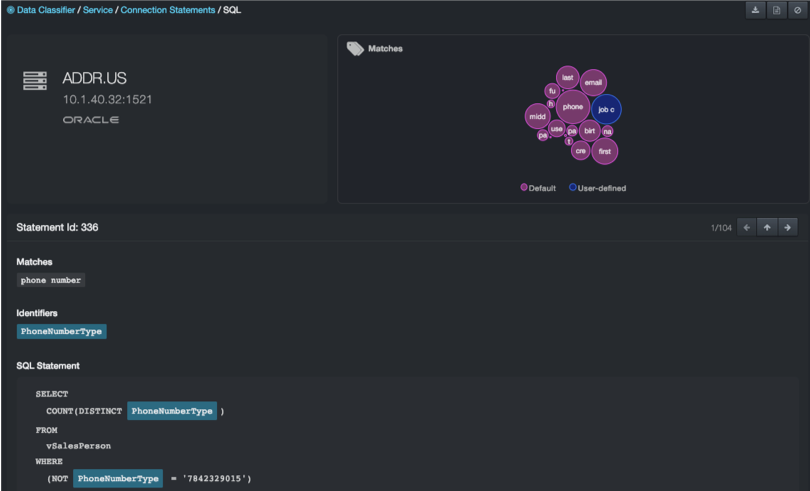Navigate to Service breadcrumb
Viewport: 810px width, 491px height.
click(98, 10)
